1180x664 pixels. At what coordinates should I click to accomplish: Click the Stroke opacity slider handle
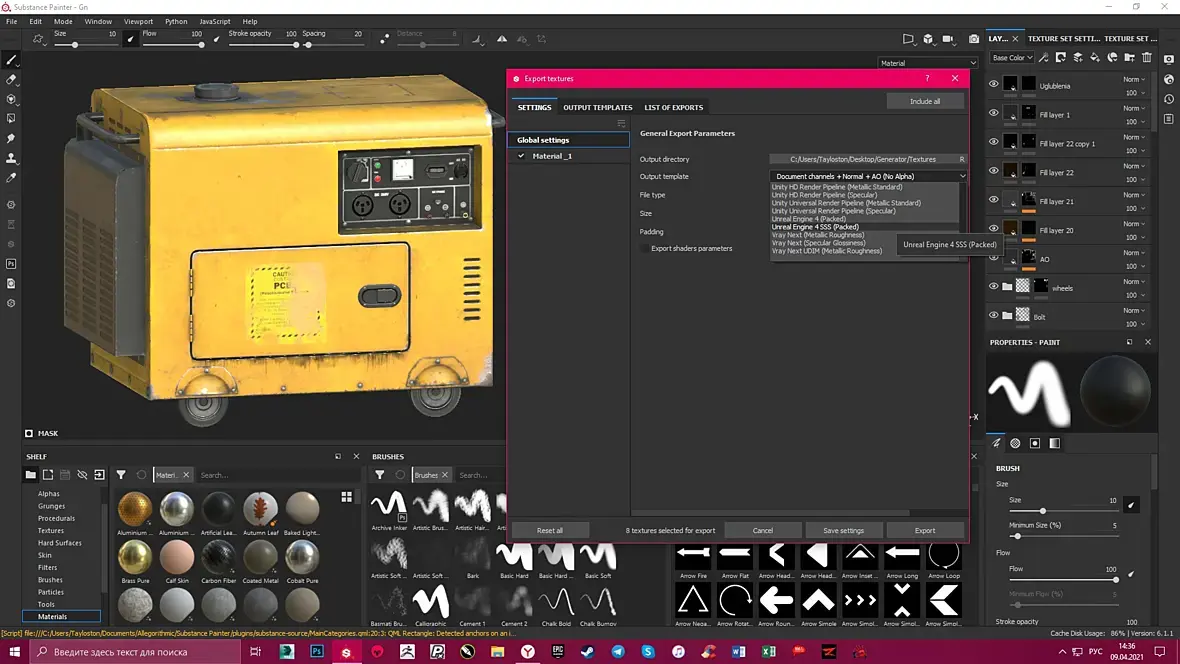[x=294, y=45]
